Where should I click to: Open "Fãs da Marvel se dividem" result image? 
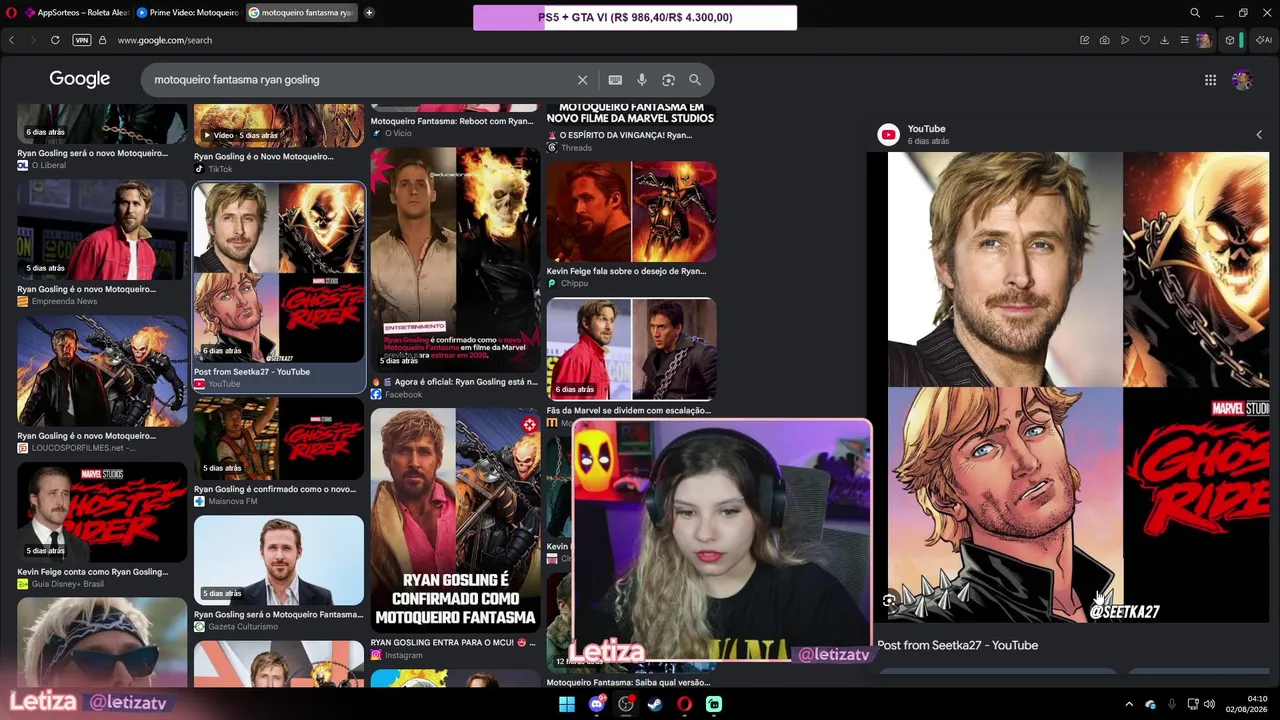pos(631,349)
